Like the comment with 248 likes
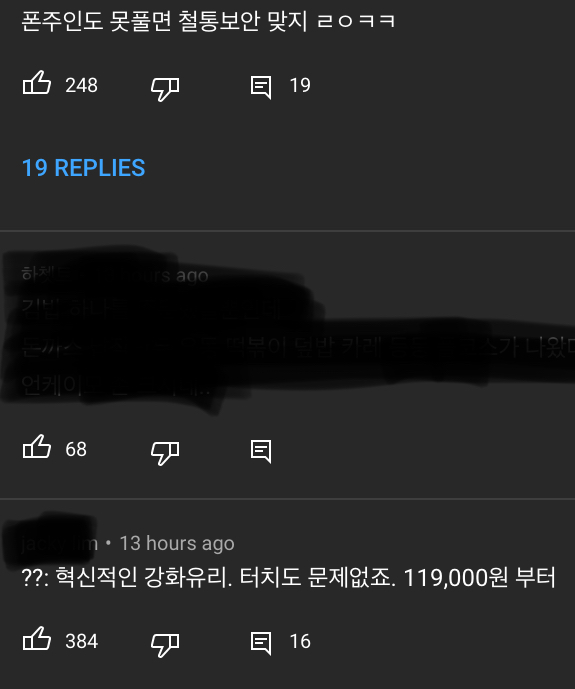 click(37, 83)
